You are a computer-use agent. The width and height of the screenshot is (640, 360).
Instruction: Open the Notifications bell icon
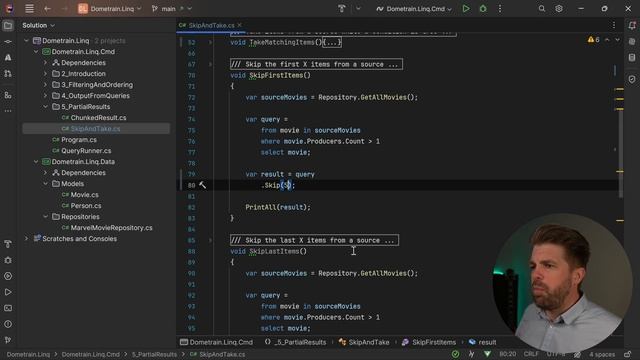click(x=632, y=26)
